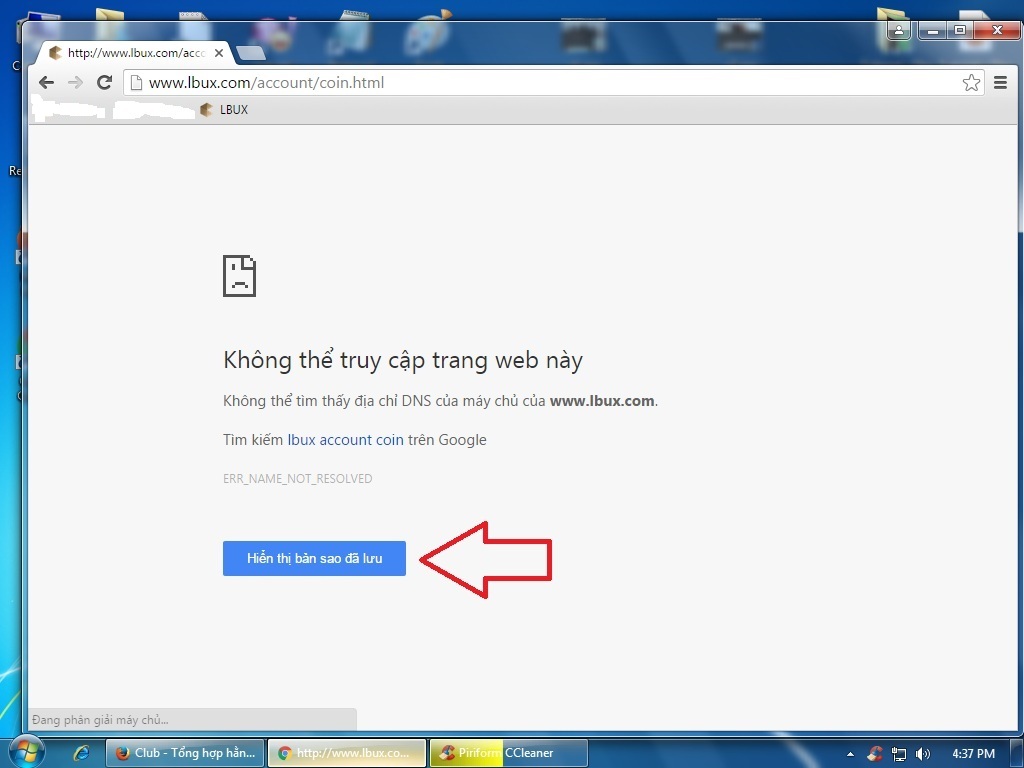Go back to the previous page
1024x768 pixels.
tap(46, 82)
